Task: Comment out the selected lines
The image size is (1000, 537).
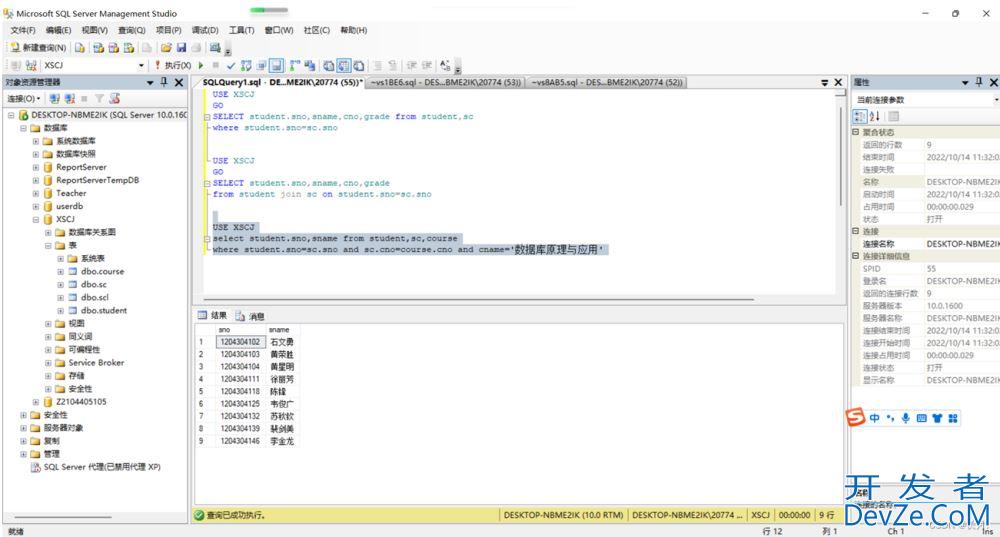Action: point(377,66)
